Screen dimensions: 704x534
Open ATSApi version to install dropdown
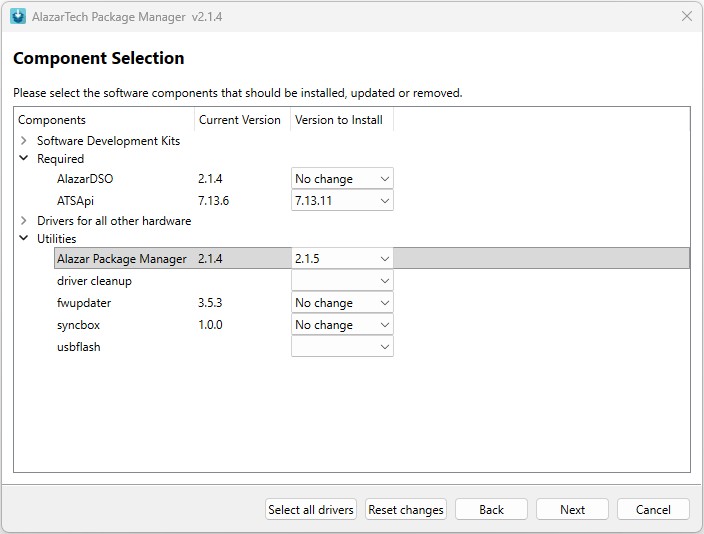[342, 201]
